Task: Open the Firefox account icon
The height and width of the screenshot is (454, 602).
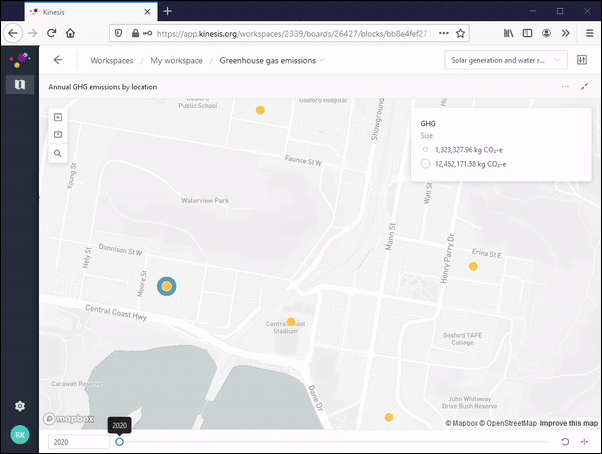Action: tap(546, 33)
